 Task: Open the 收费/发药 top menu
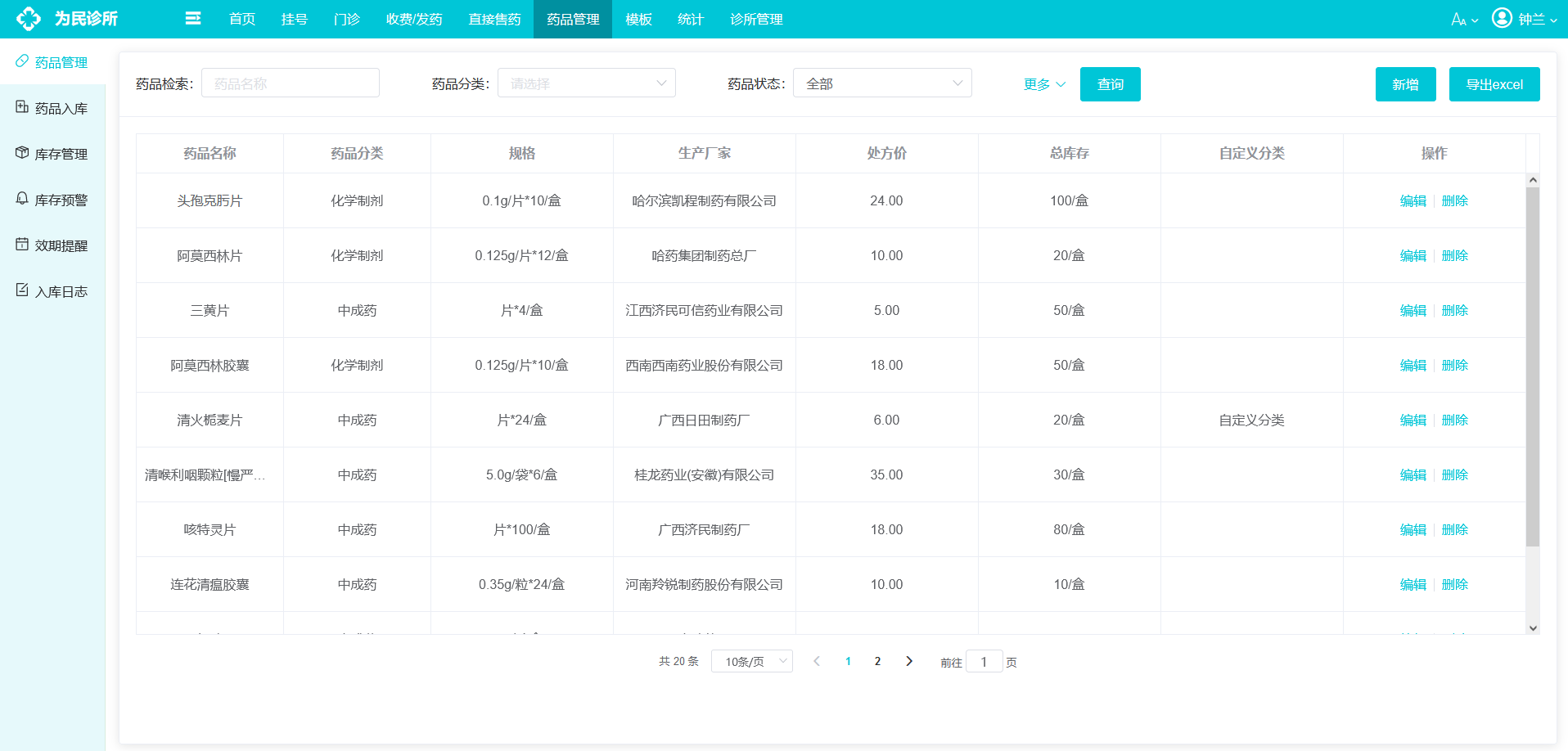point(414,19)
